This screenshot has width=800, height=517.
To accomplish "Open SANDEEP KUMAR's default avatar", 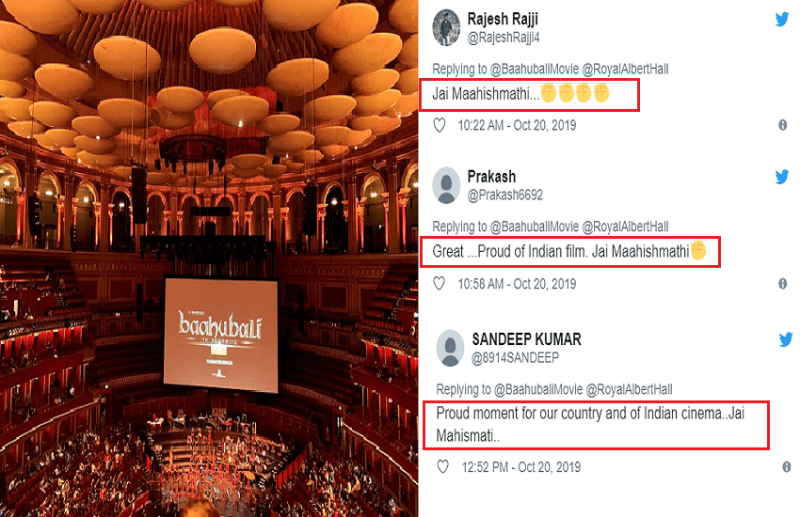I will tap(450, 348).
